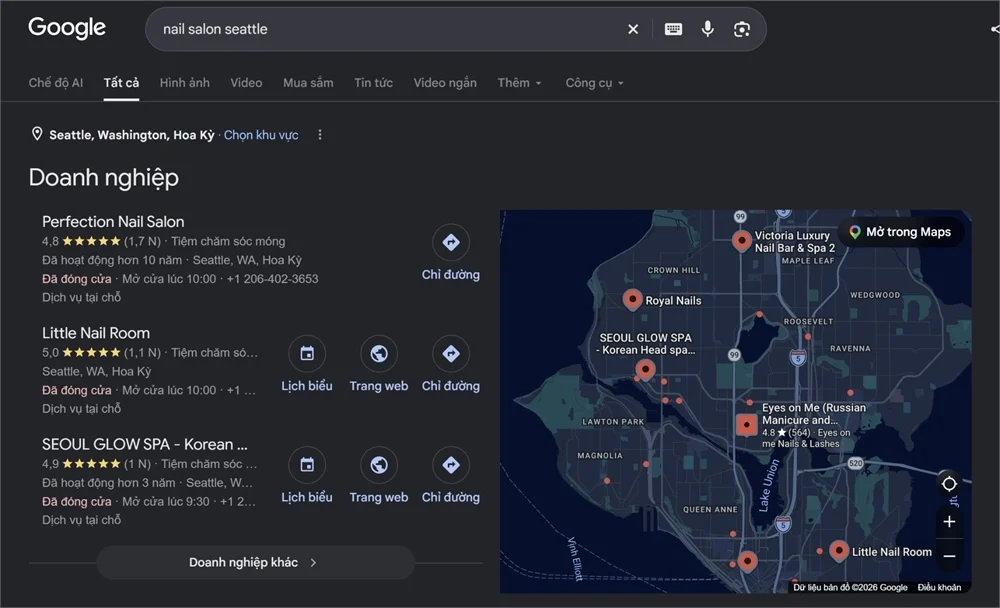
Task: Switch to Video ngắn tab
Action: pyautogui.click(x=445, y=82)
